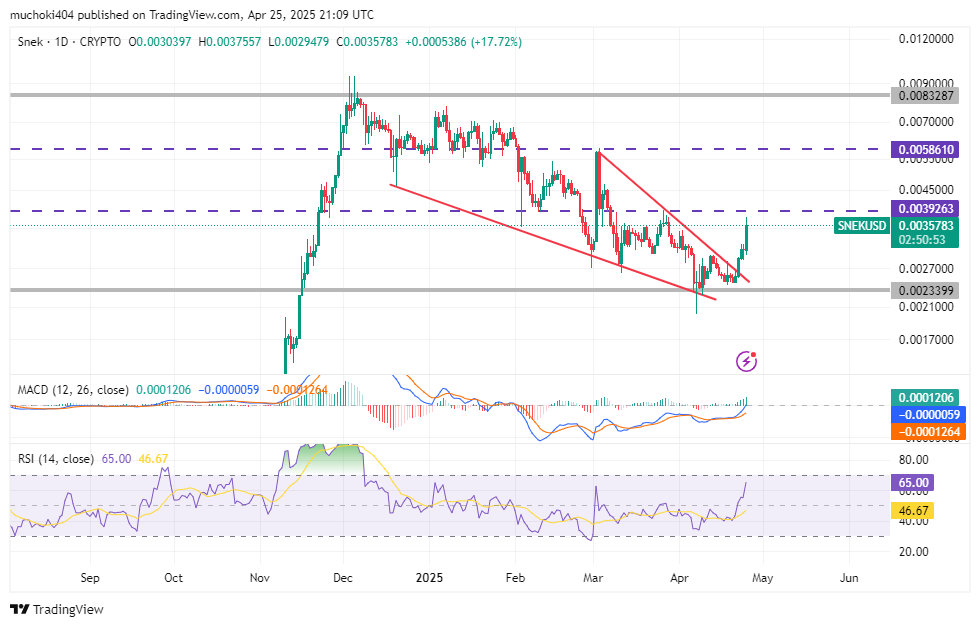The height and width of the screenshot is (627, 980).
Task: Click the 0.0058610 purple price level label
Action: point(927,149)
